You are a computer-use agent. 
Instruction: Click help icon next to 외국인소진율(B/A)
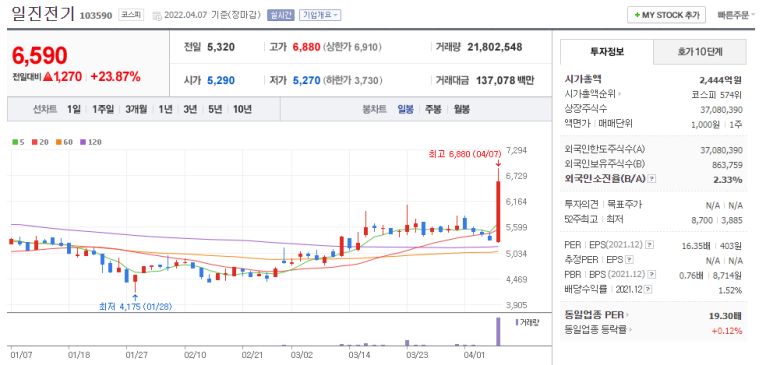(652, 179)
